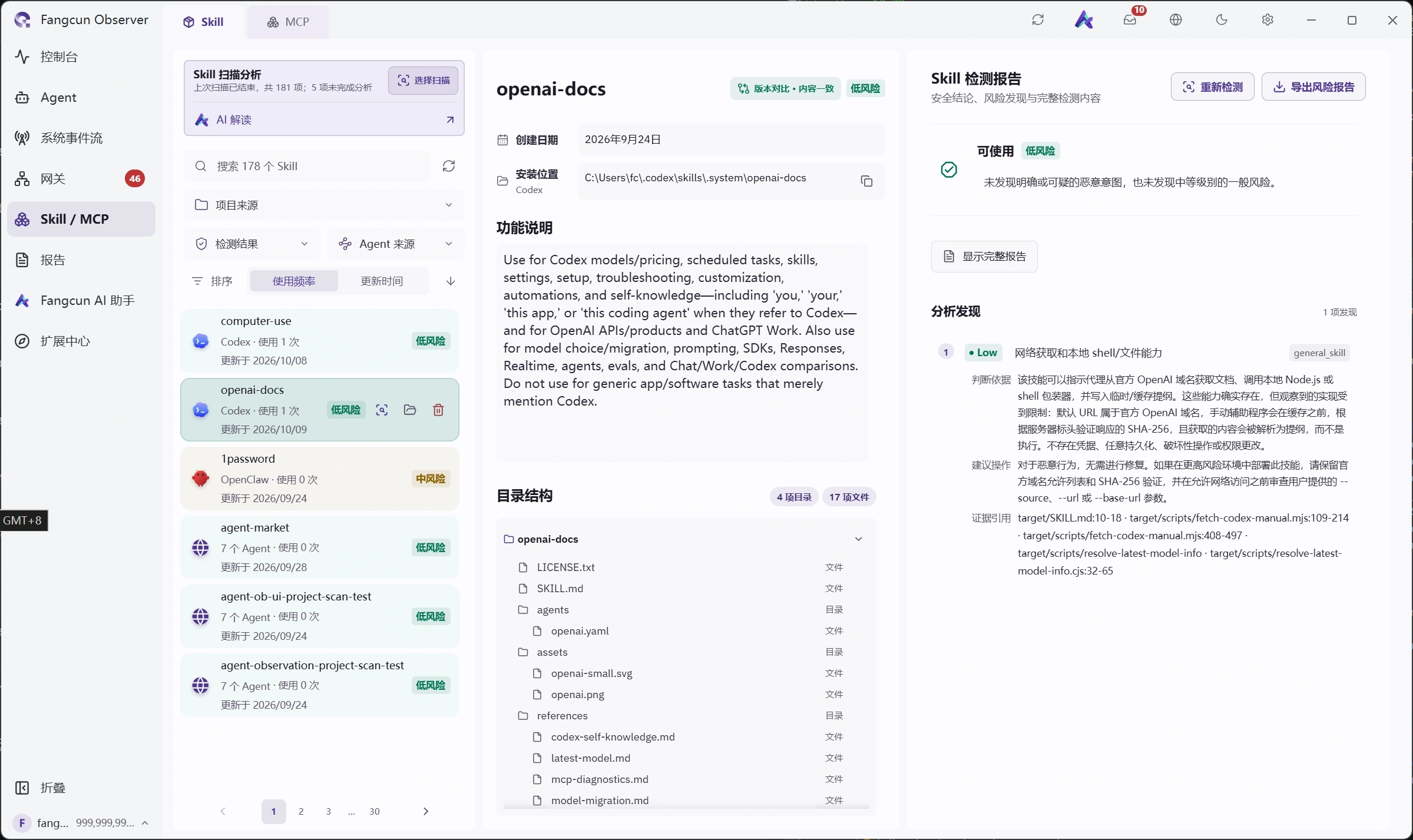Expand 项目来源 dropdown
Image resolution: width=1413 pixels, height=840 pixels.
[x=324, y=205]
